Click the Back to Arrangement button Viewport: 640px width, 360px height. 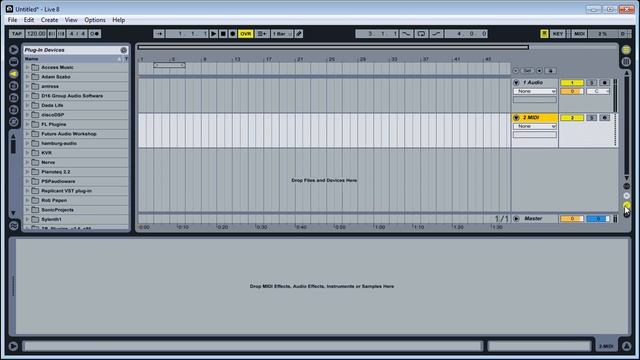click(x=261, y=34)
